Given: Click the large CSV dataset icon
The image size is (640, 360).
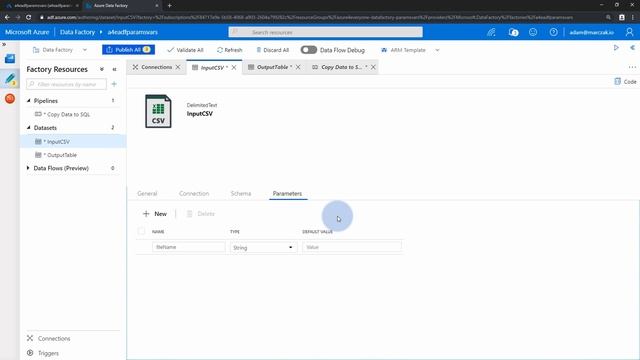Looking at the screenshot, I should 158,111.
